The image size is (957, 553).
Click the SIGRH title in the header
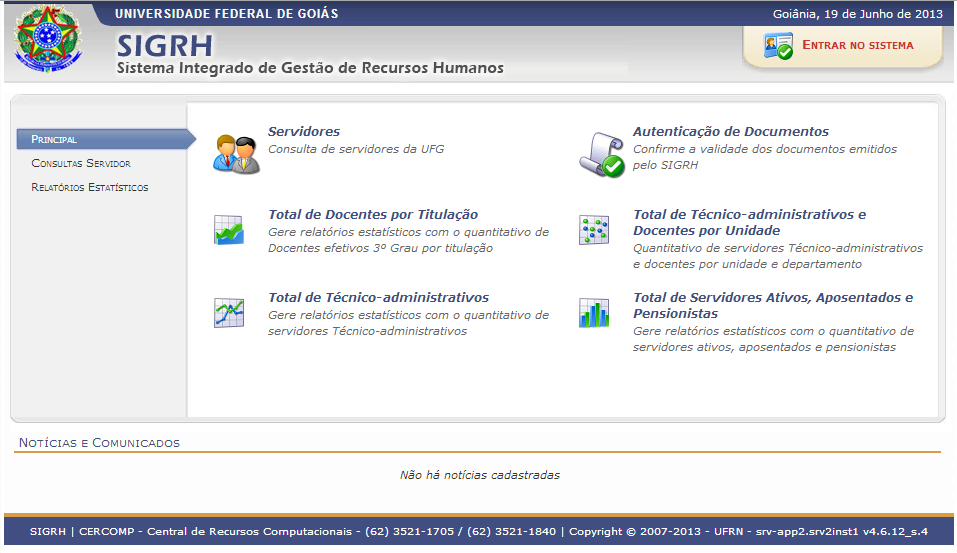(x=165, y=46)
